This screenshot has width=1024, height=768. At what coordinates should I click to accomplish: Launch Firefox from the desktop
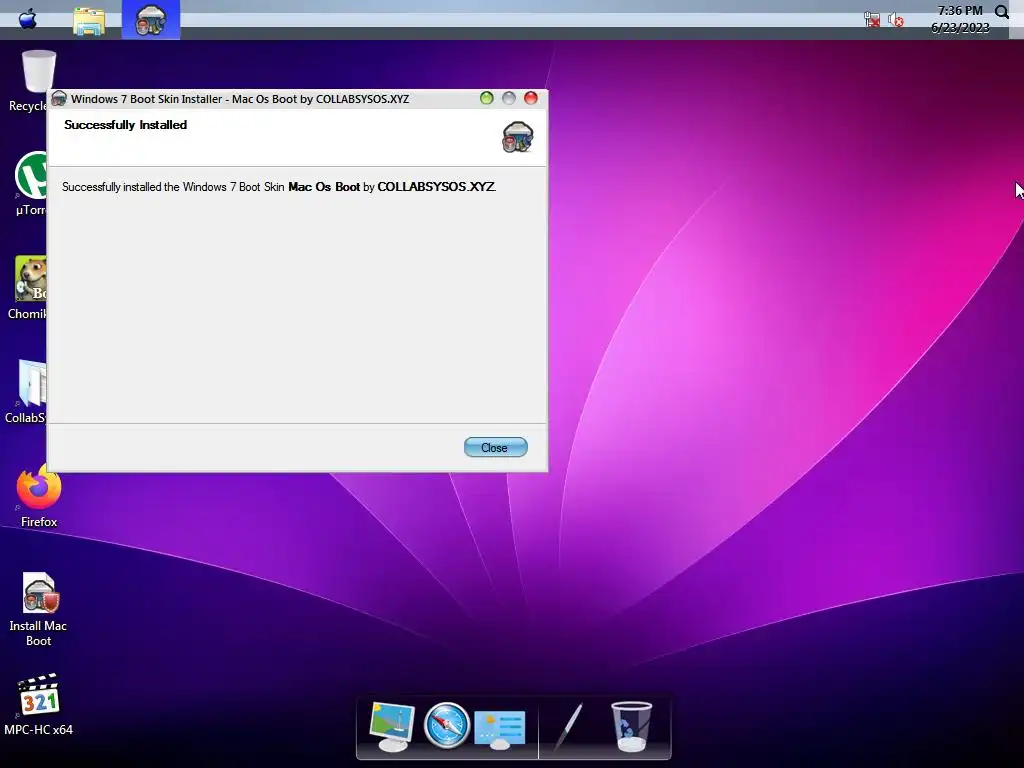point(39,495)
